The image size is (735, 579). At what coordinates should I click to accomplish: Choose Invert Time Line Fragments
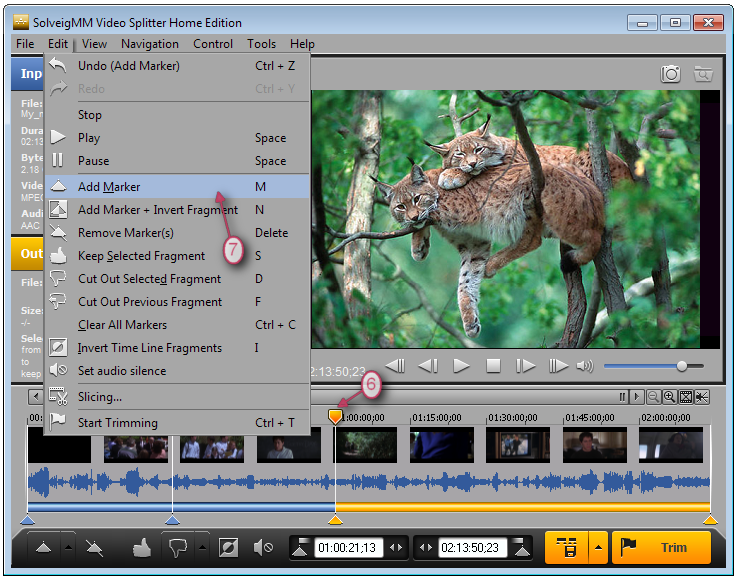[177, 347]
